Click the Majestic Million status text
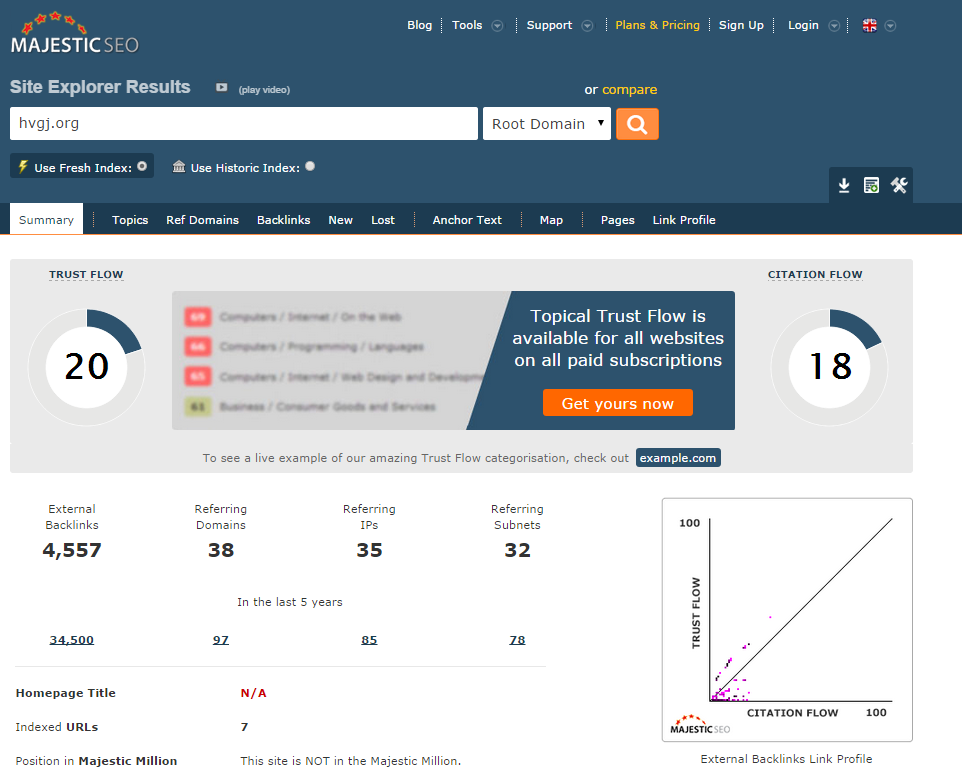Image resolution: width=962 pixels, height=778 pixels. point(350,761)
